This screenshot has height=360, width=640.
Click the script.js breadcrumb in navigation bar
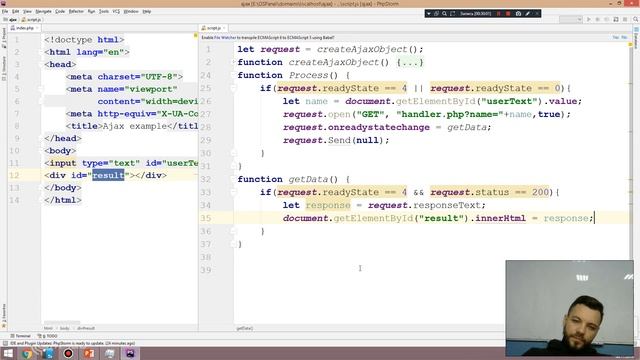click(x=32, y=19)
